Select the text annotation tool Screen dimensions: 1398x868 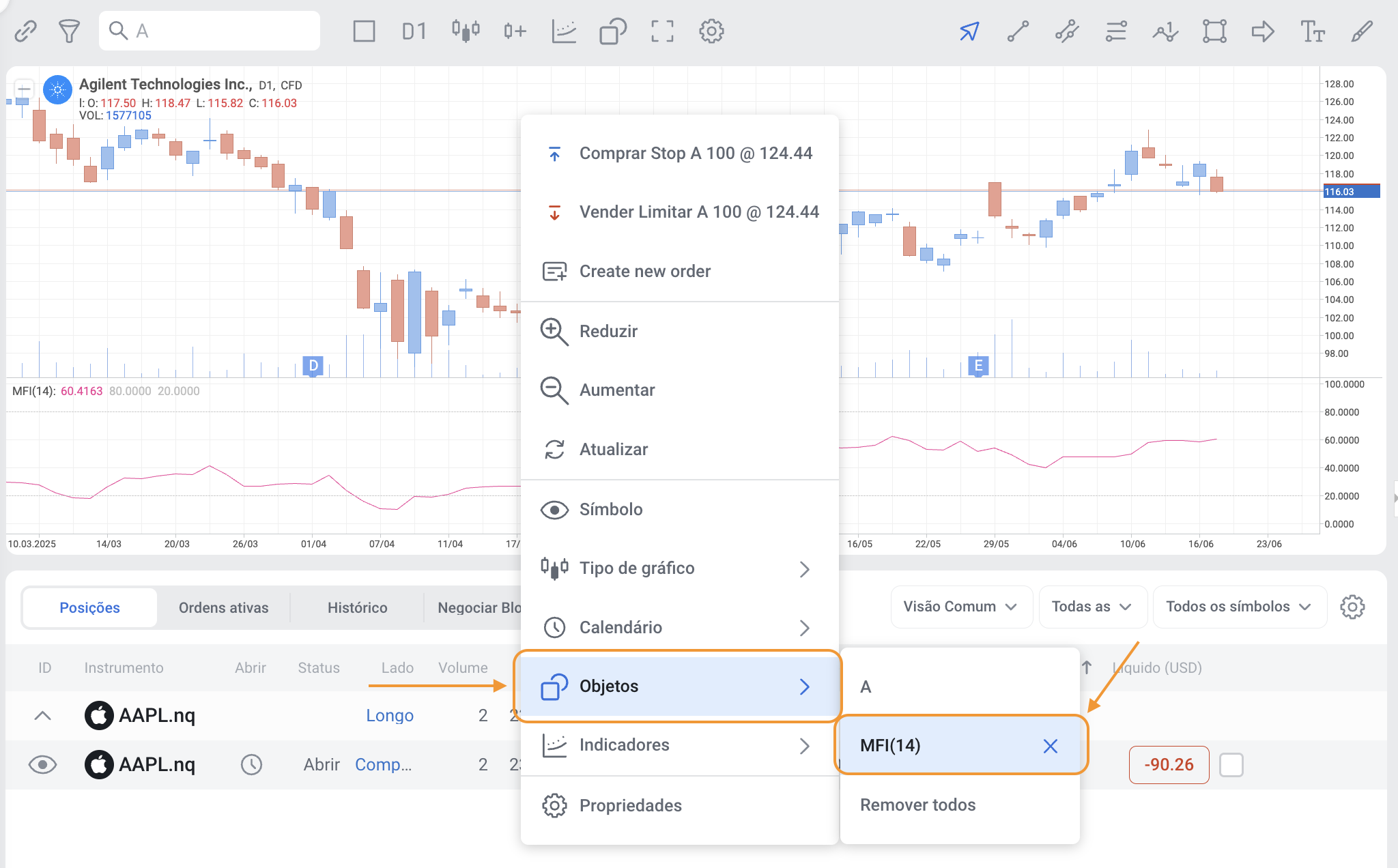tap(1312, 31)
